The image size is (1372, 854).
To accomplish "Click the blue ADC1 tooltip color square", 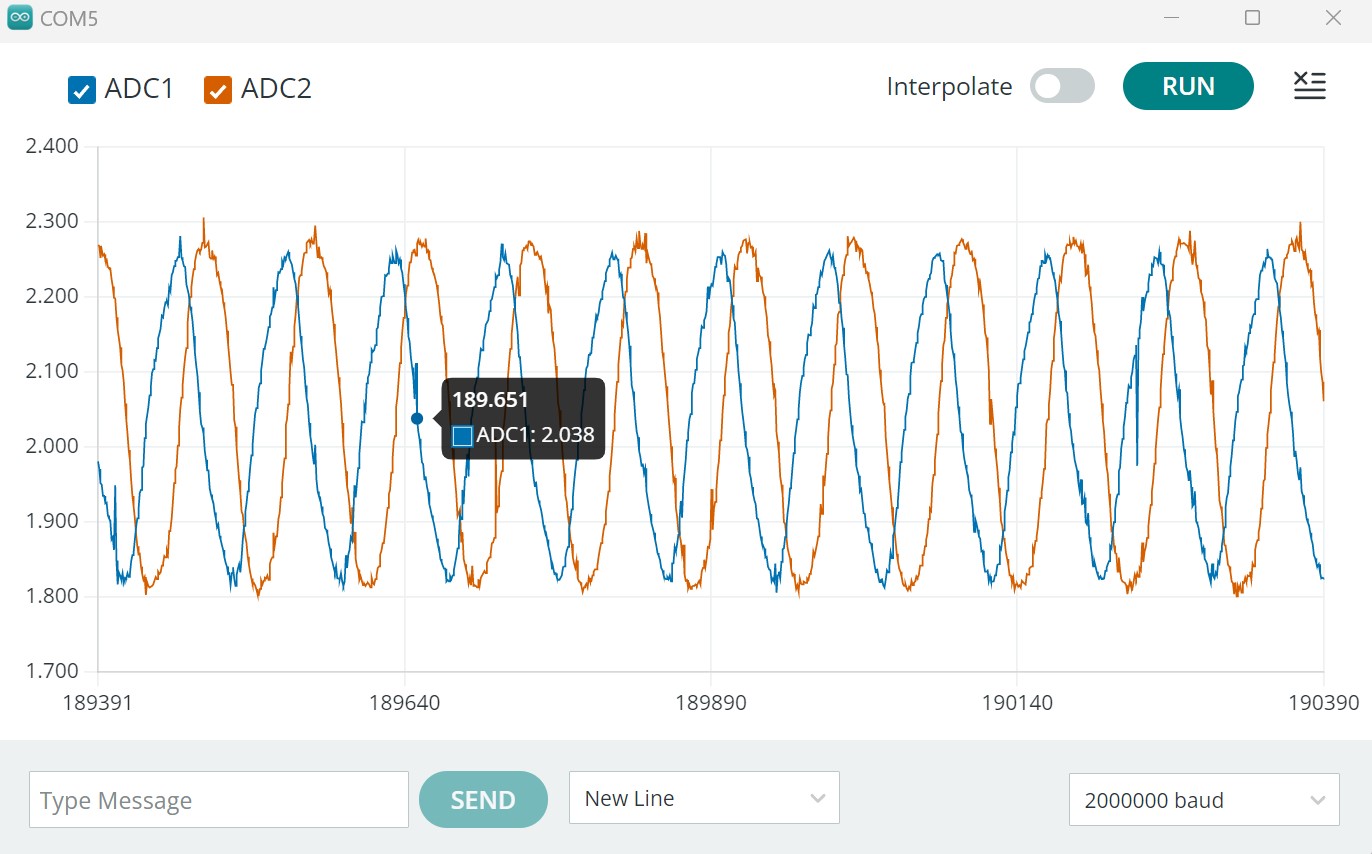I will coord(462,436).
